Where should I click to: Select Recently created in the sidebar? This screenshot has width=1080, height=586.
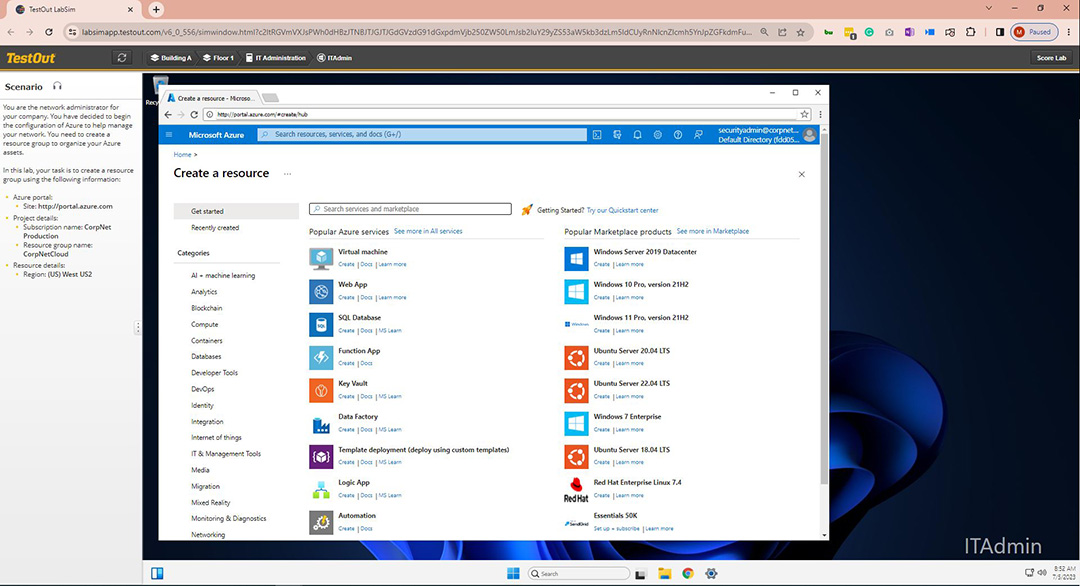[215, 228]
